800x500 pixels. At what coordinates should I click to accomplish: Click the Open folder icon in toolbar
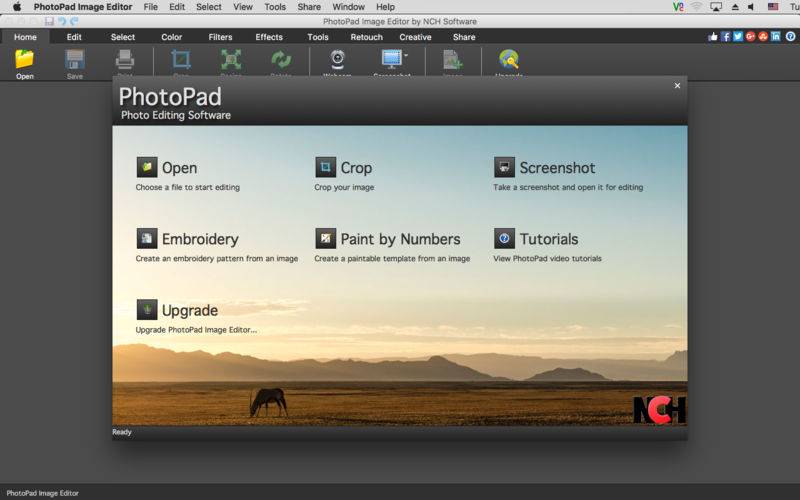[x=24, y=59]
